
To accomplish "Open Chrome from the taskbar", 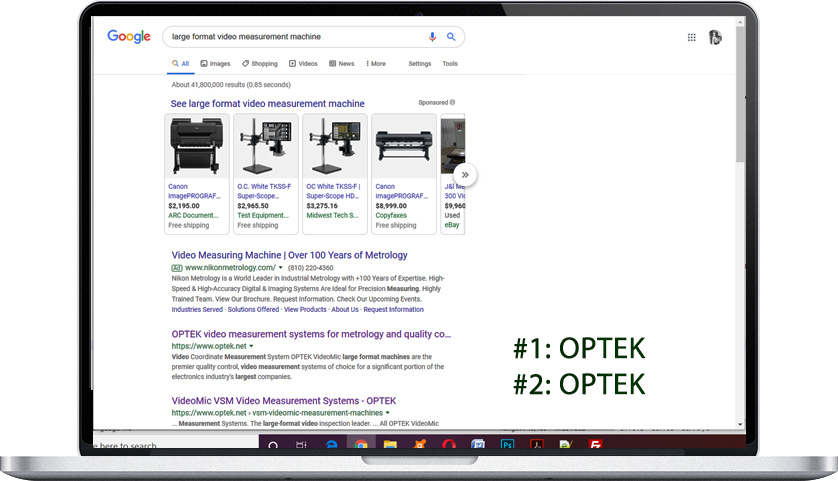I will (x=361, y=444).
